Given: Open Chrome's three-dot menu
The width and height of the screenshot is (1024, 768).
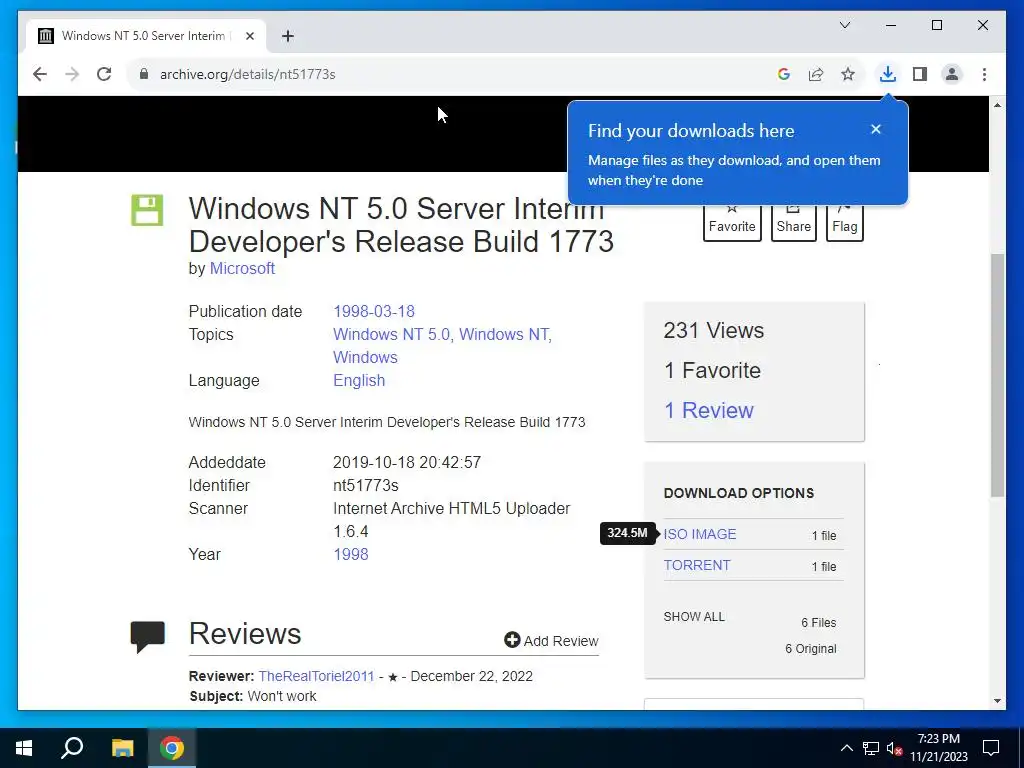Looking at the screenshot, I should [x=984, y=74].
